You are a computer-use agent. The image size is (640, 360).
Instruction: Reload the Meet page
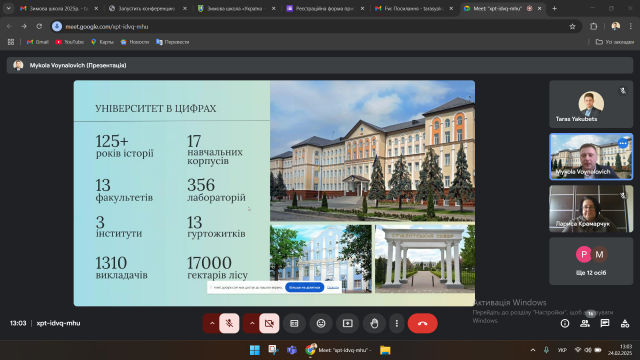click(39, 26)
